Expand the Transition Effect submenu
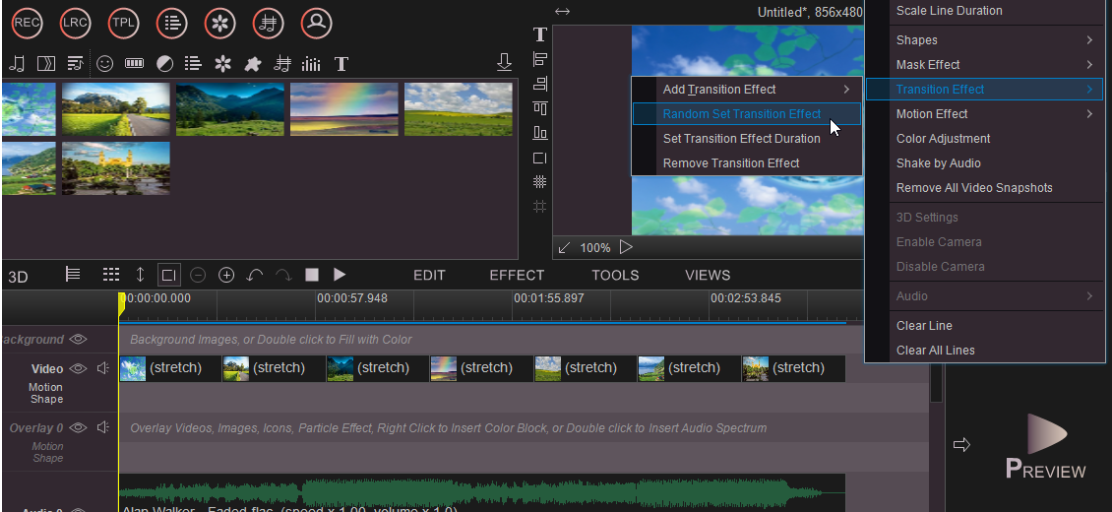 (x=984, y=89)
